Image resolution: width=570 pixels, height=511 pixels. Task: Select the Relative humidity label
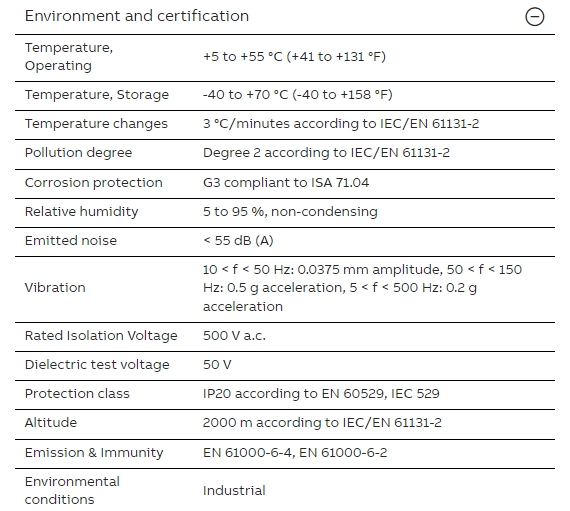(81, 212)
